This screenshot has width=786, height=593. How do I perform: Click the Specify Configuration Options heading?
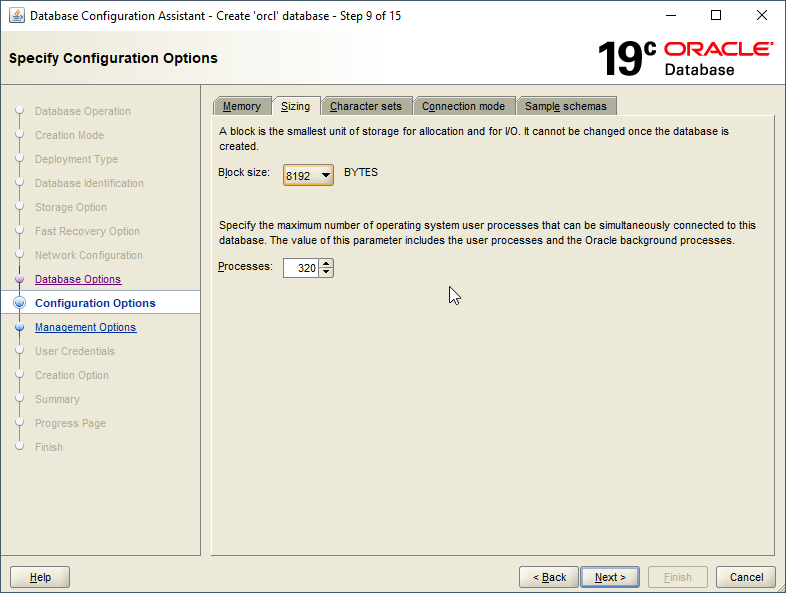coord(113,58)
